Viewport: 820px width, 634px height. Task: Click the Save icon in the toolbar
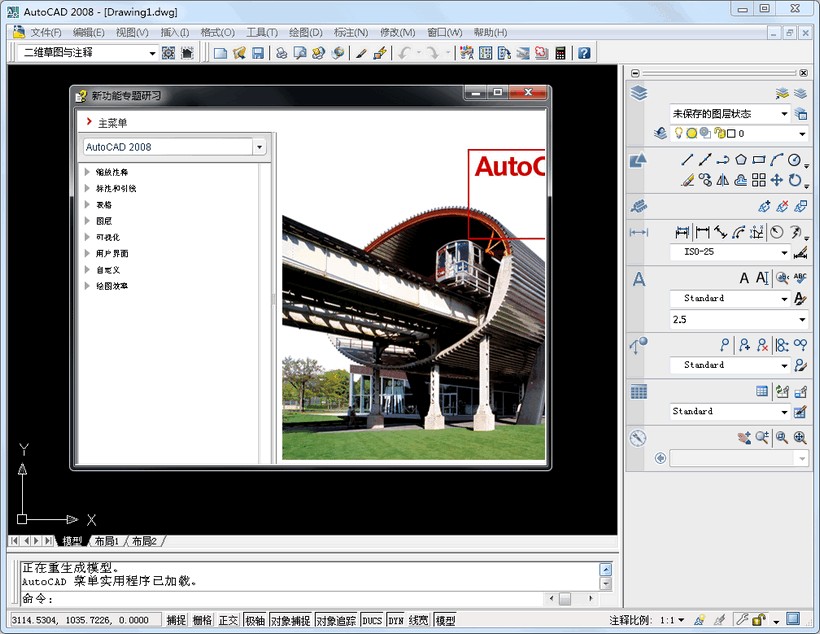tap(258, 53)
